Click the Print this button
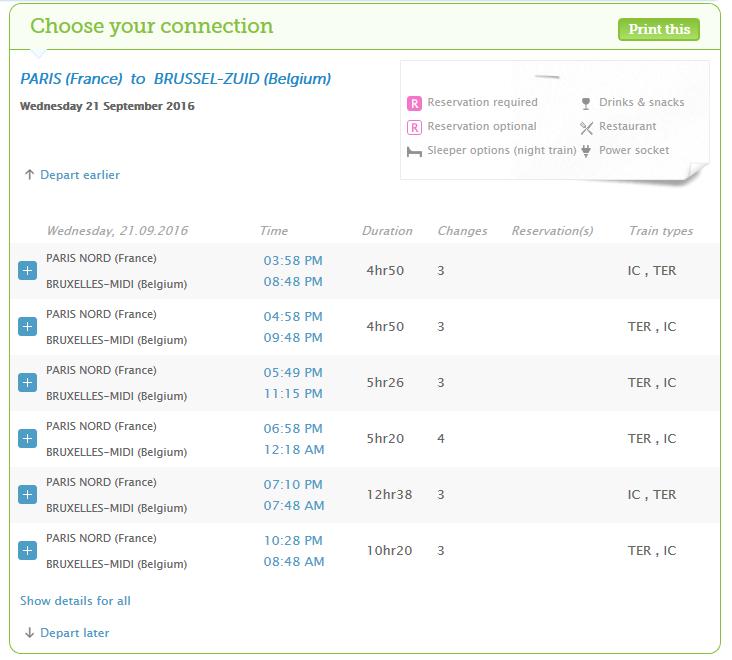 658,29
